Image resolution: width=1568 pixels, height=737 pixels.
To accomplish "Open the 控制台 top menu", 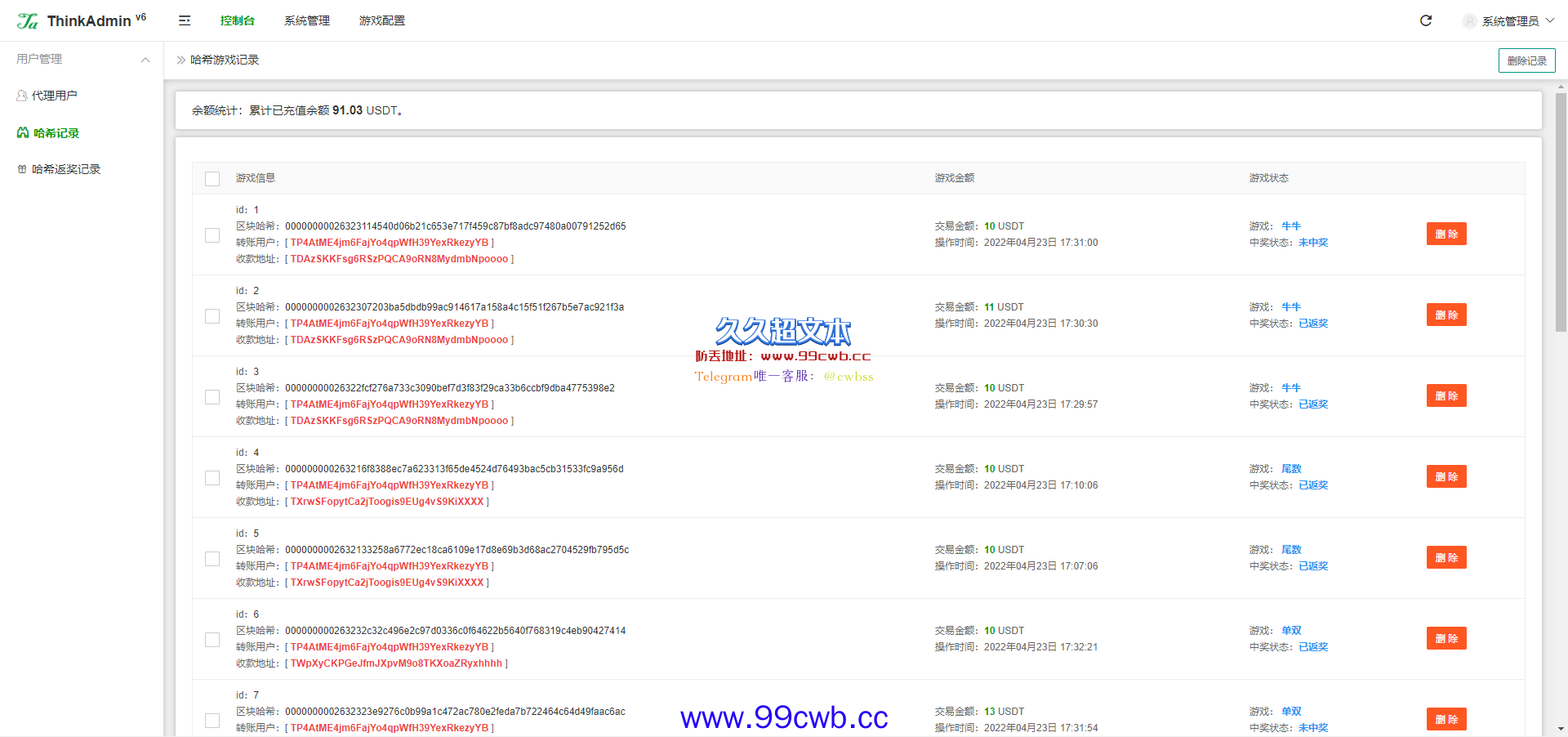I will [238, 20].
